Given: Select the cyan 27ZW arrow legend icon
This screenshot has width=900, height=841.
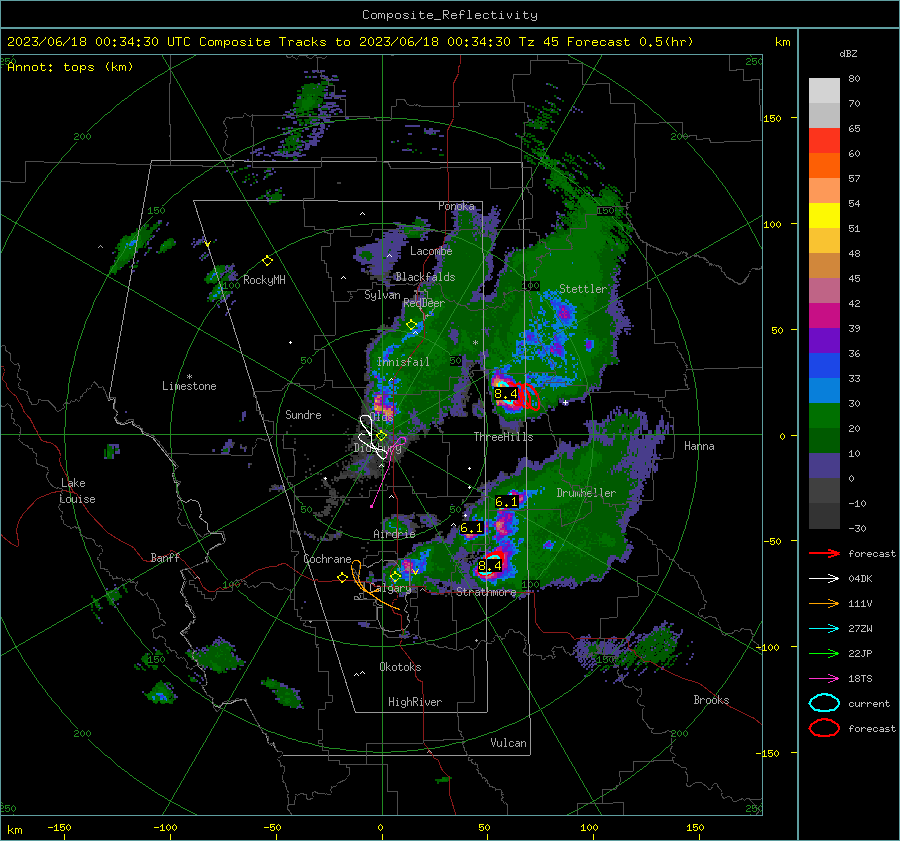Looking at the screenshot, I should click(x=824, y=629).
